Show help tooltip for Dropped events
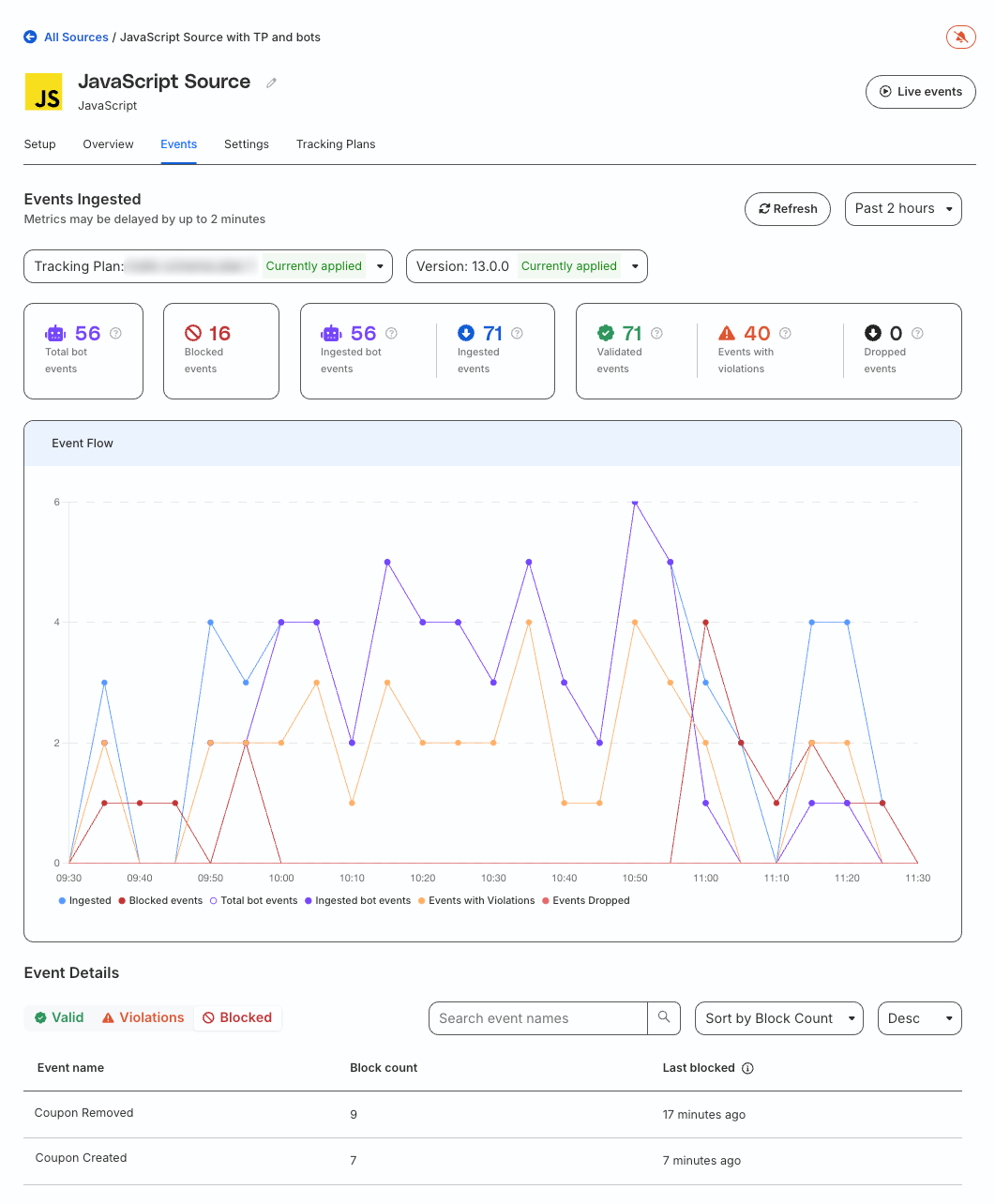Screen dimensions: 995x1204 (917, 333)
